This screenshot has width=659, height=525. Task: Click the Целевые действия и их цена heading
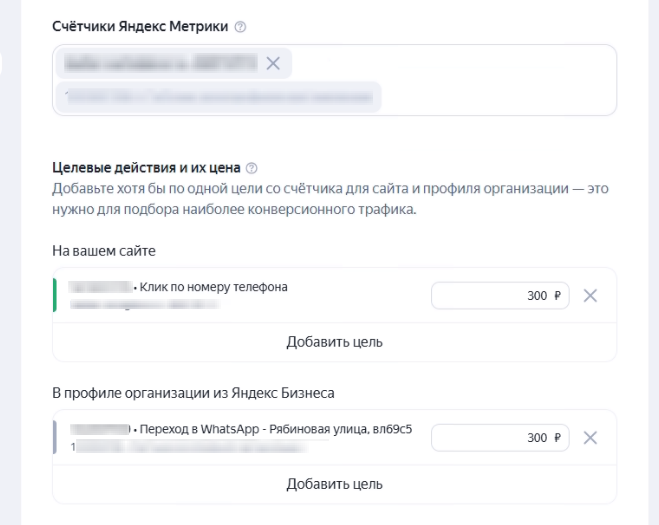146,168
